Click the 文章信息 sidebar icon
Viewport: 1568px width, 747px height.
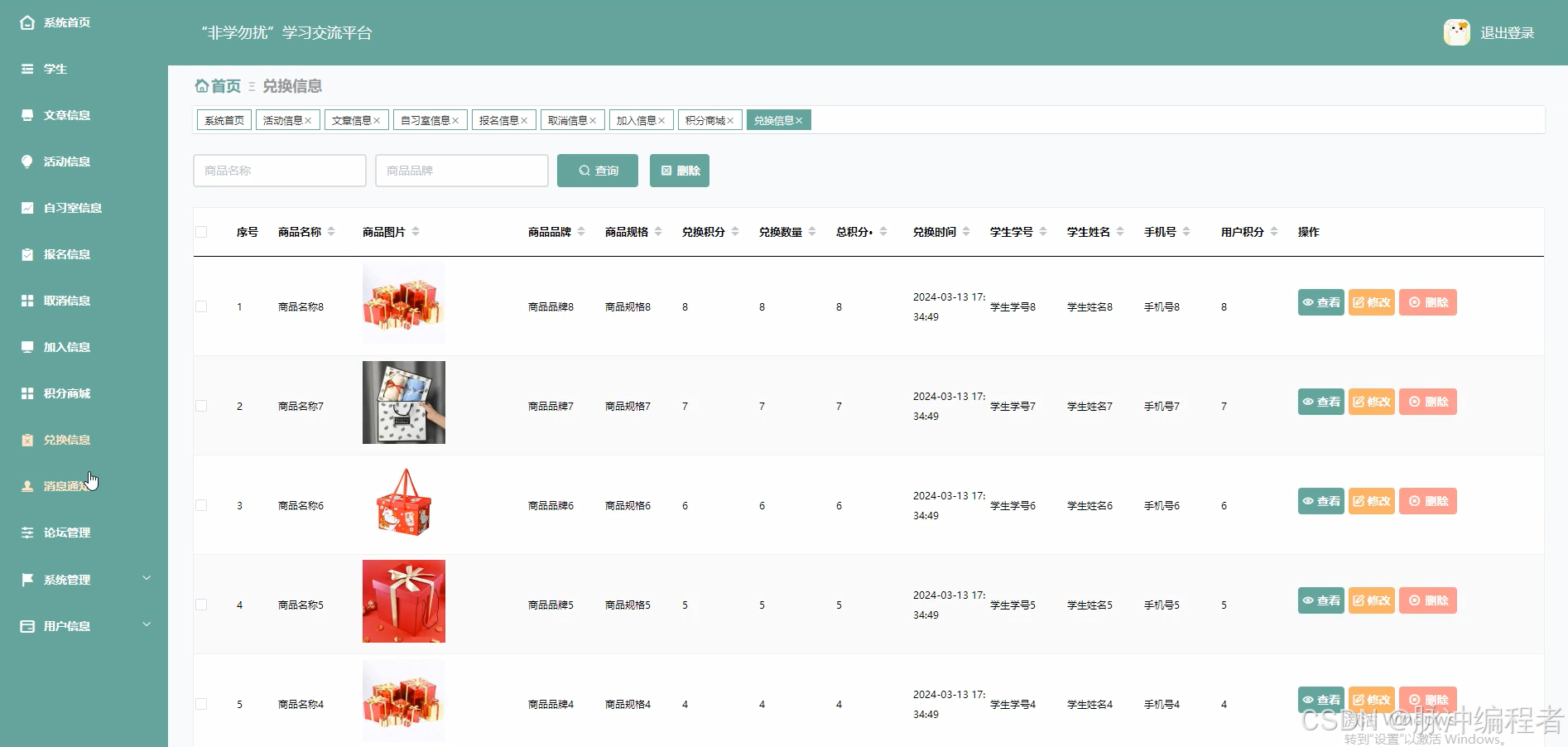tap(27, 115)
